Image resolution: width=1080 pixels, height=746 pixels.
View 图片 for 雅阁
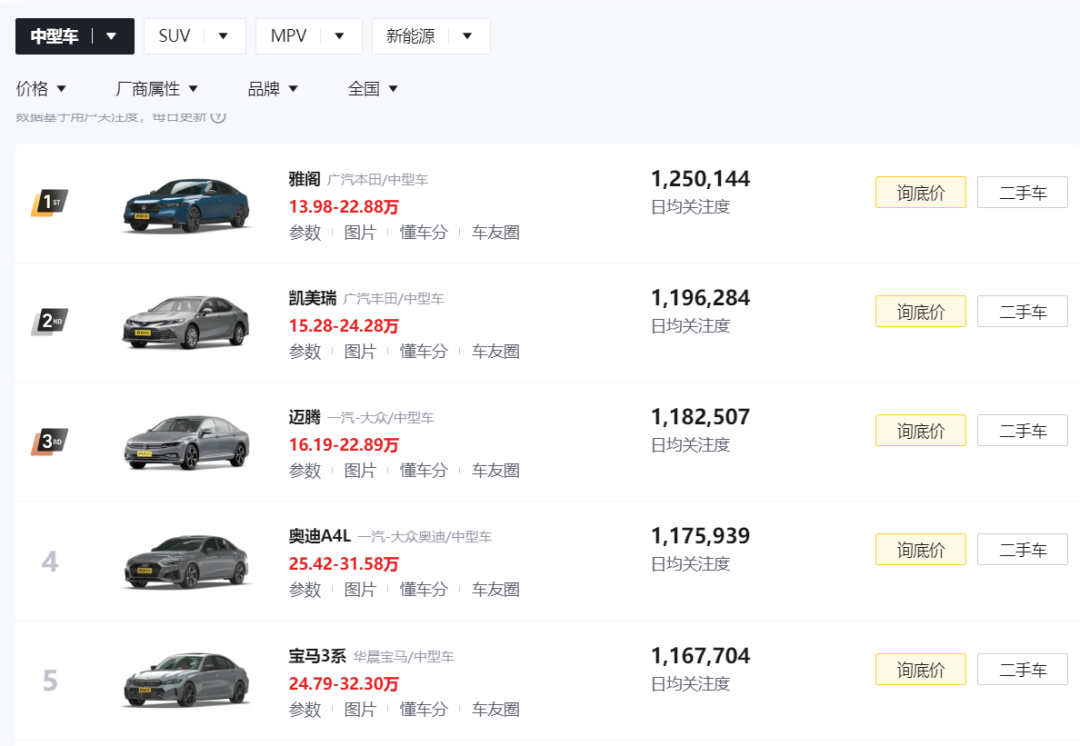360,233
